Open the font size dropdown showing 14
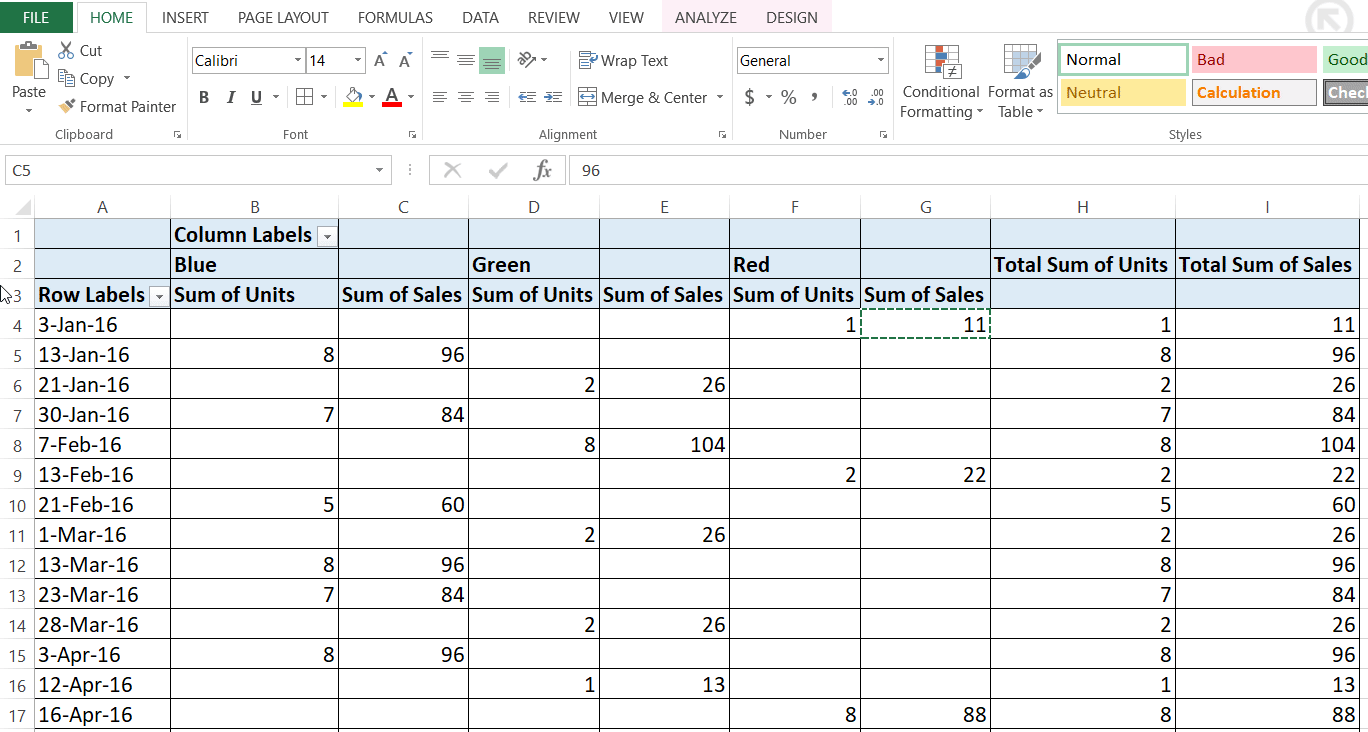The width and height of the screenshot is (1368, 732). 359,61
